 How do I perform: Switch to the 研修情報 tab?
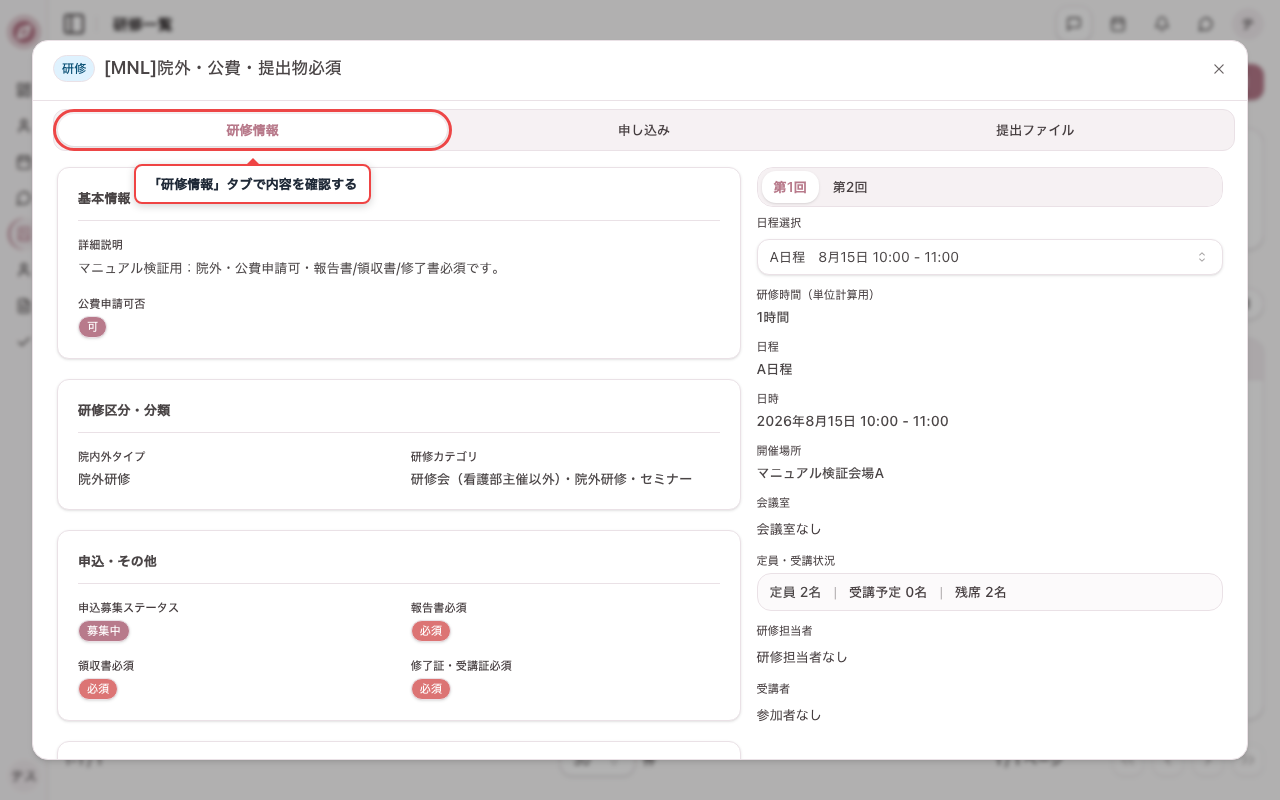[252, 130]
